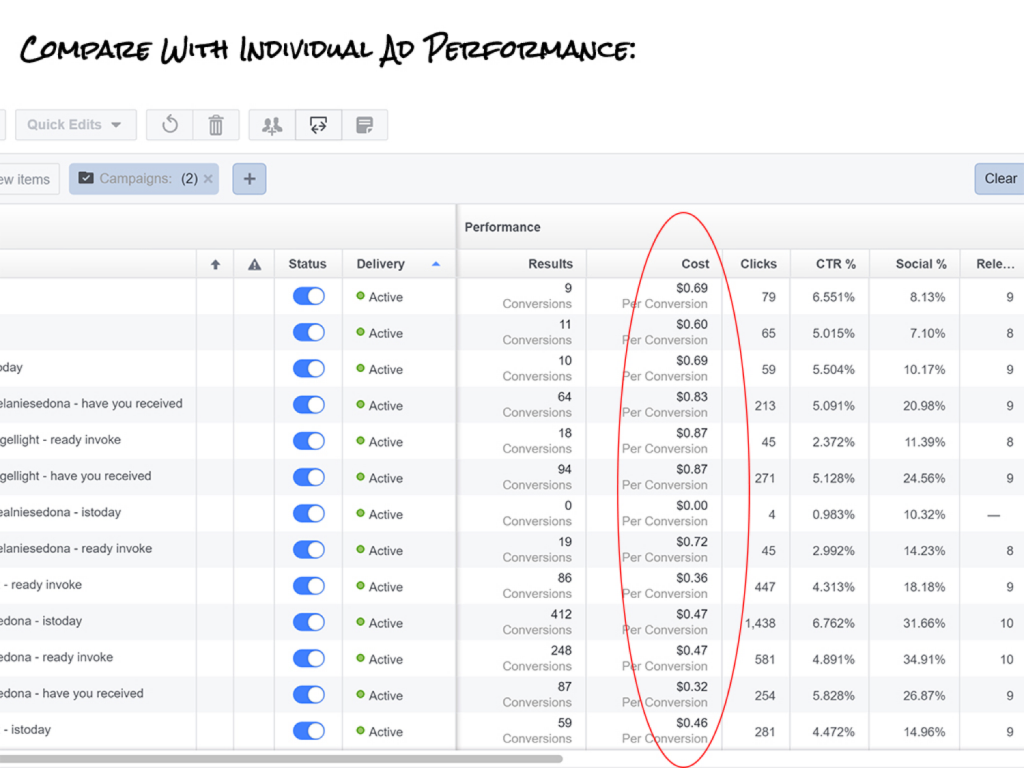Click the warning triangle column header
This screenshot has height=768, width=1024.
click(254, 264)
